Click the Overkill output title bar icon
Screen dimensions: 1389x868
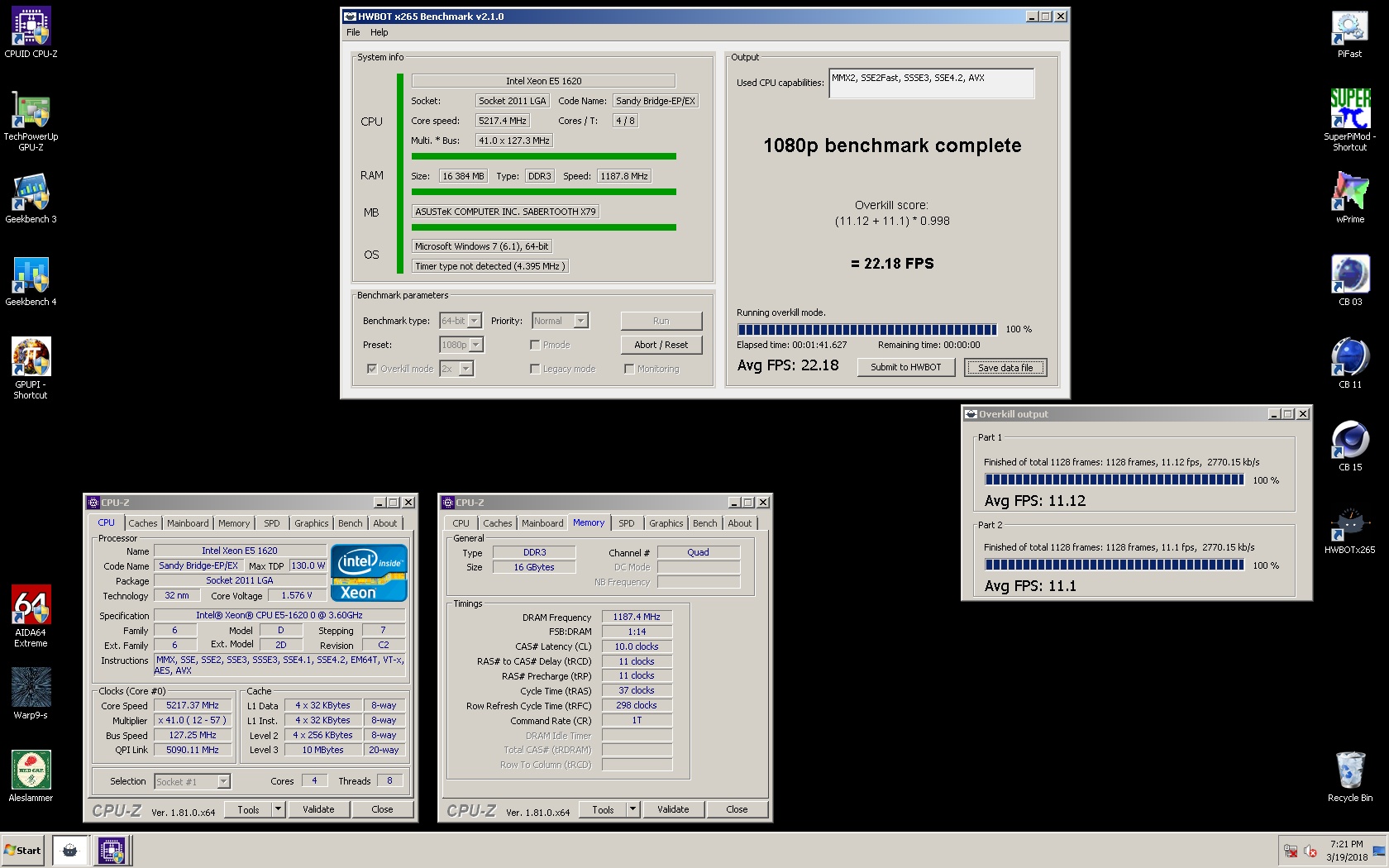point(971,414)
